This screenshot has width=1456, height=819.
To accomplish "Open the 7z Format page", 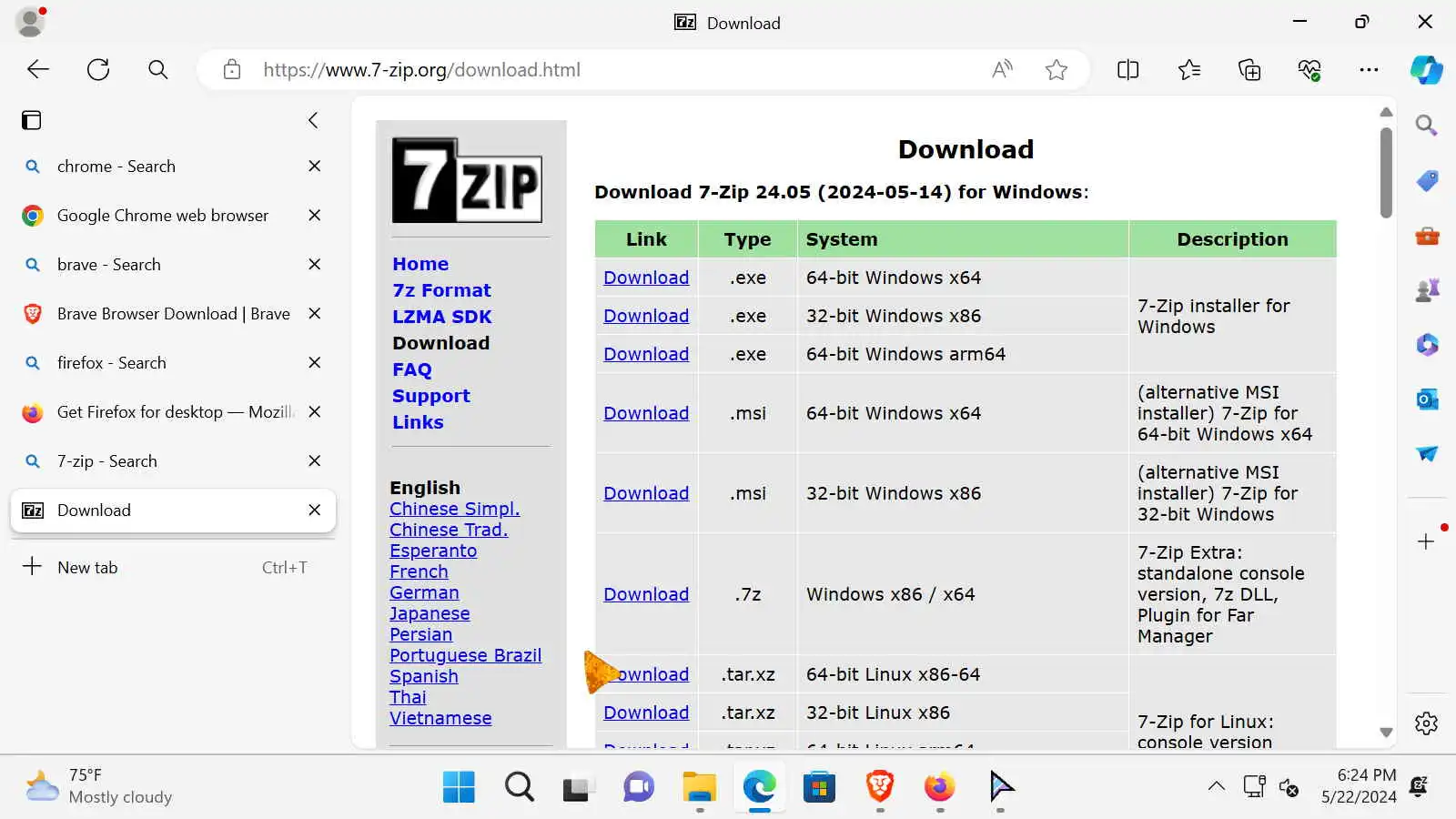I will point(441,290).
